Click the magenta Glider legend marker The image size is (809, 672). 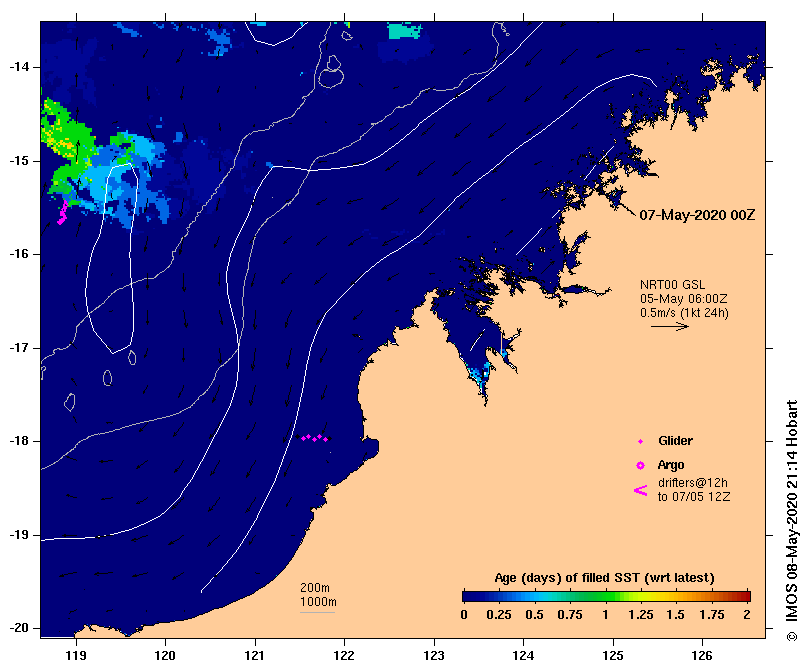pyautogui.click(x=640, y=441)
